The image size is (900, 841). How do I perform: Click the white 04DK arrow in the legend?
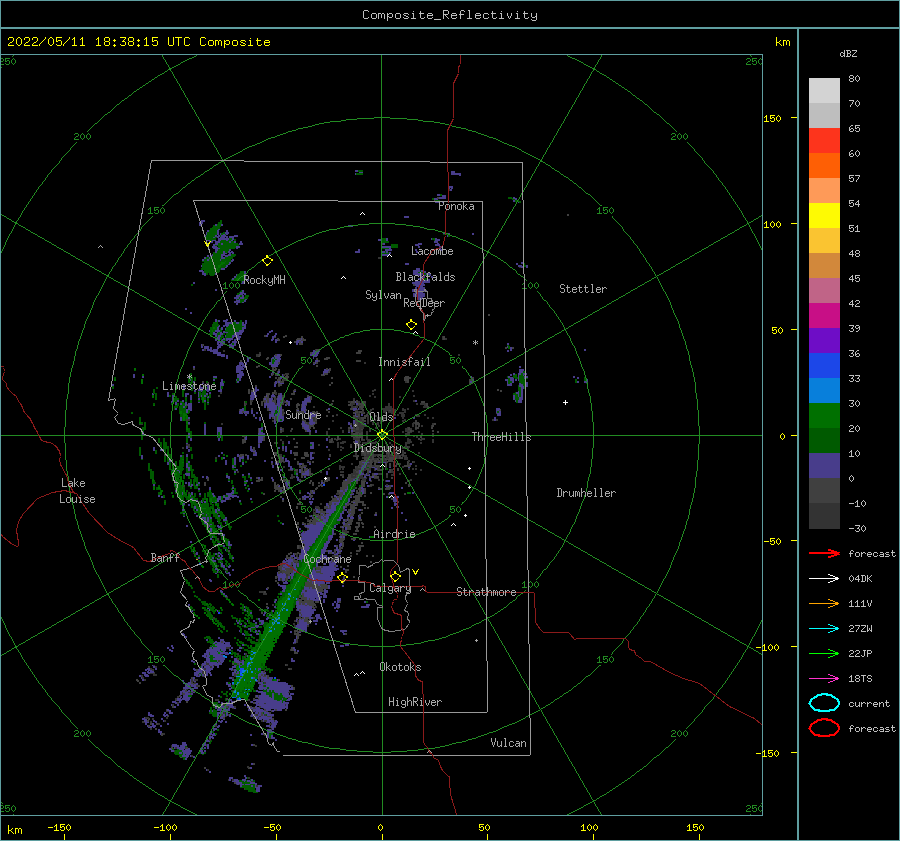[x=824, y=579]
